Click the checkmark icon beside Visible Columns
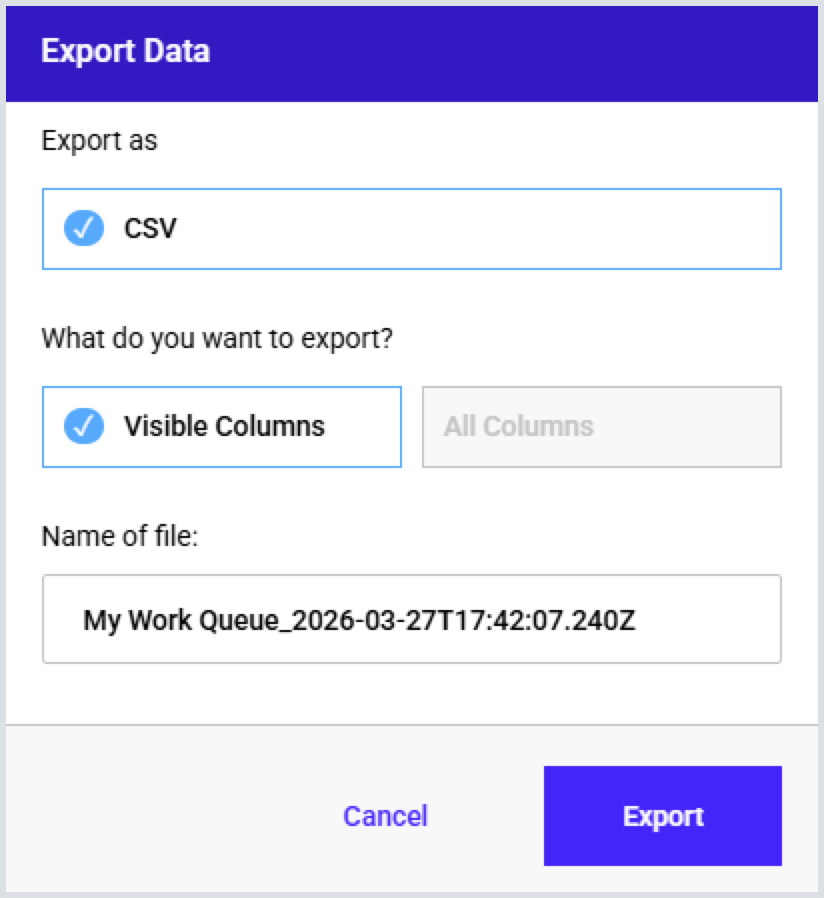 [84, 426]
